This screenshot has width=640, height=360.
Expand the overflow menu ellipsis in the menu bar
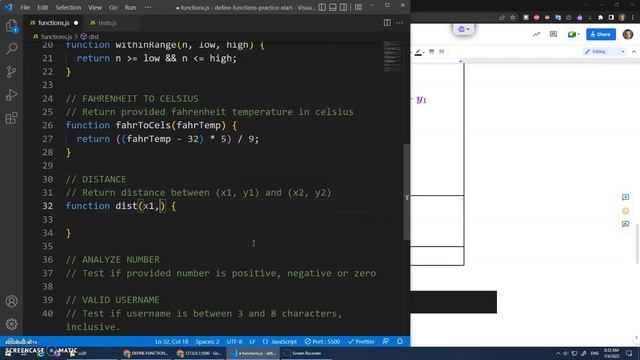click(x=148, y=7)
